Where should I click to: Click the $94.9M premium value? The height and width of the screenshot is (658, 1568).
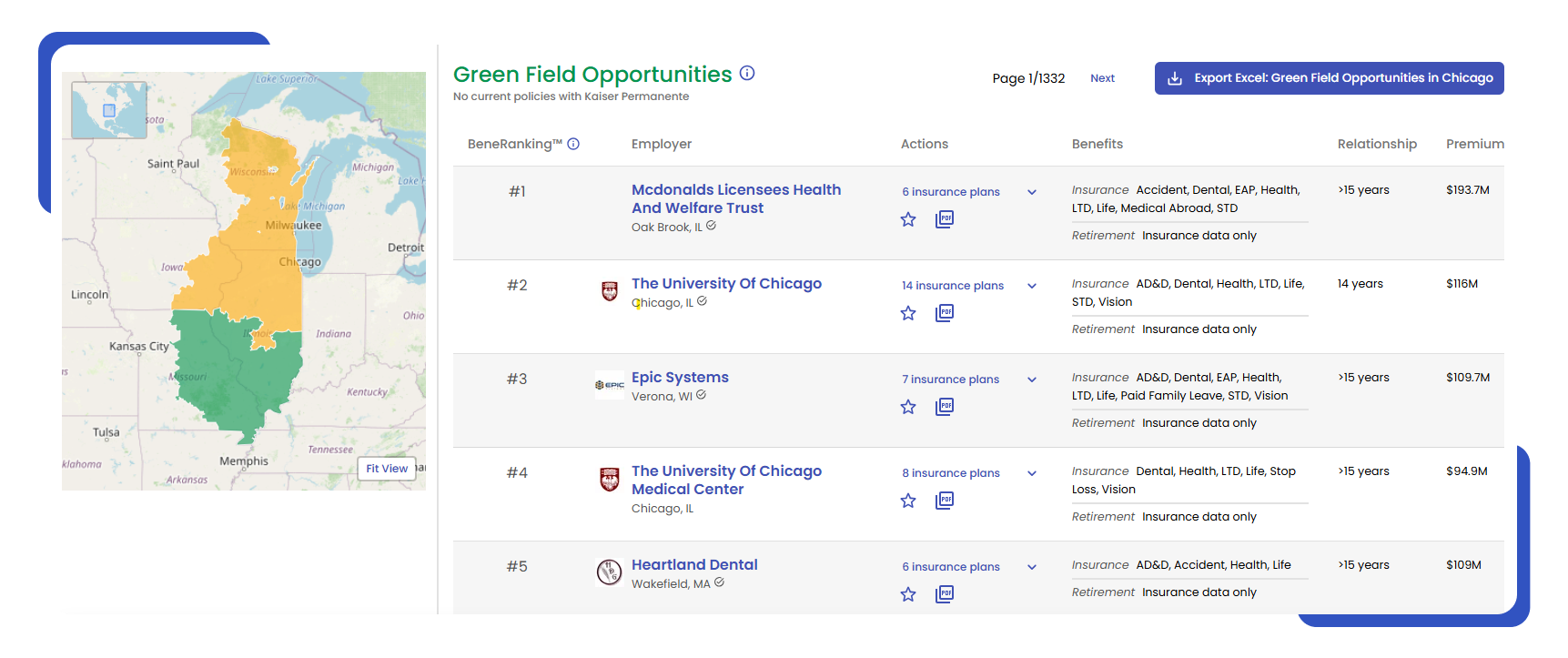tap(1466, 471)
